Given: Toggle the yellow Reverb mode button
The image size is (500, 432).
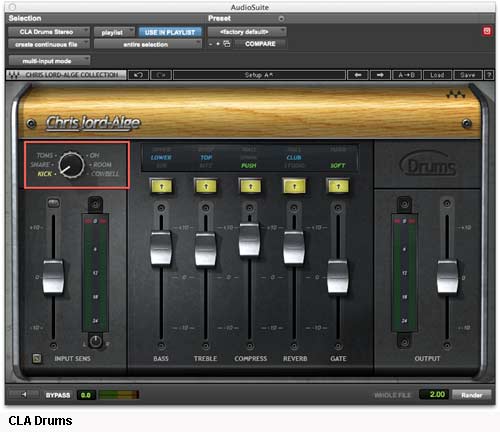Looking at the screenshot, I should 294,186.
